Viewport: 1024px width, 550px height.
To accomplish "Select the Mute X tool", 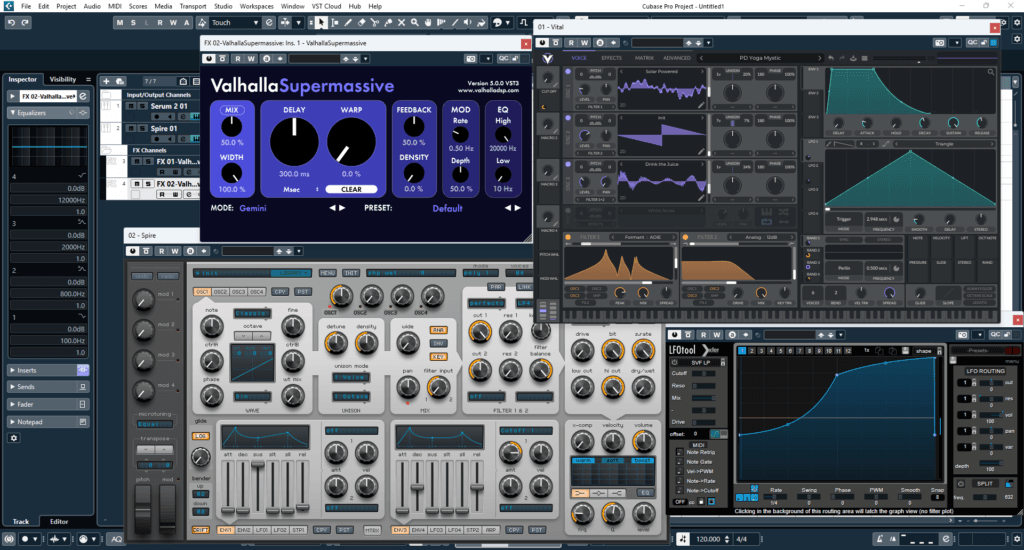I will click(401, 23).
